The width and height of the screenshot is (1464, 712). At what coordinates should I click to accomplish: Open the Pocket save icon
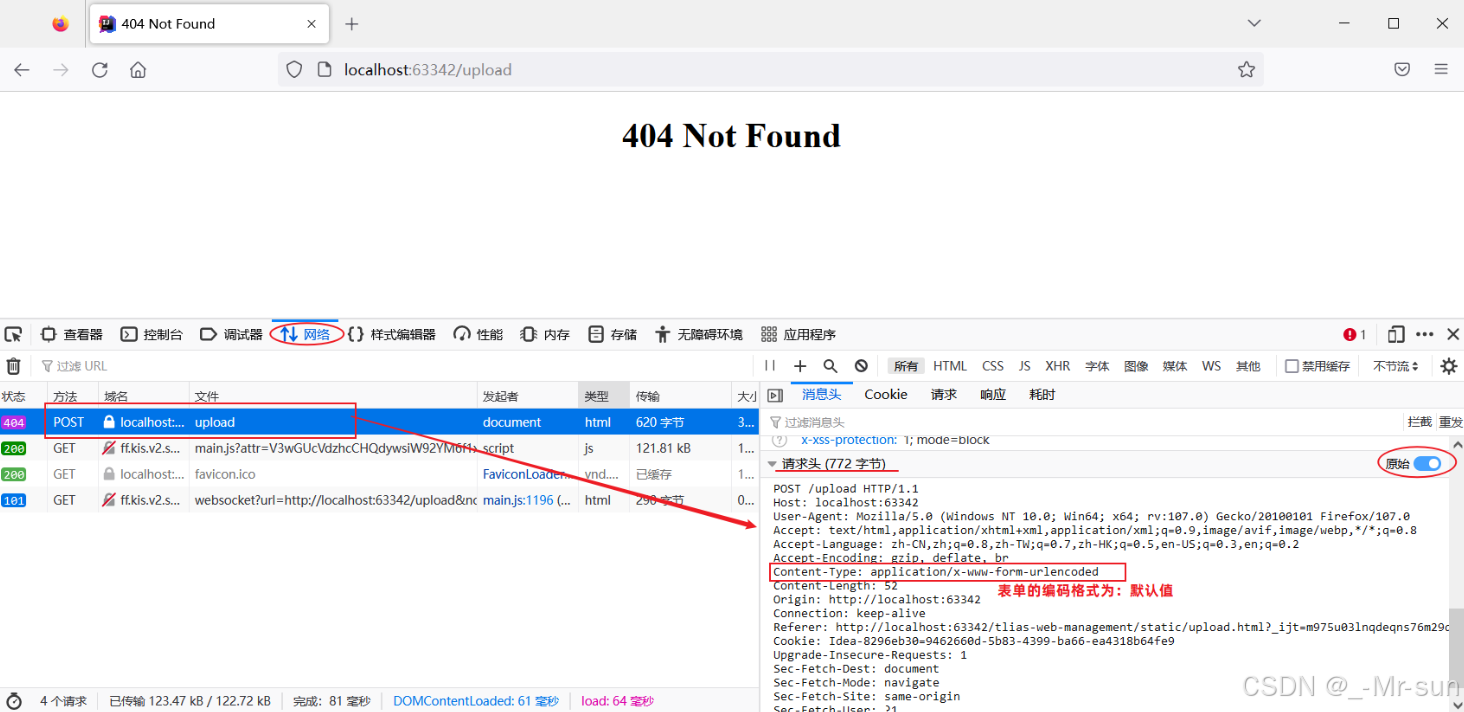(1402, 70)
